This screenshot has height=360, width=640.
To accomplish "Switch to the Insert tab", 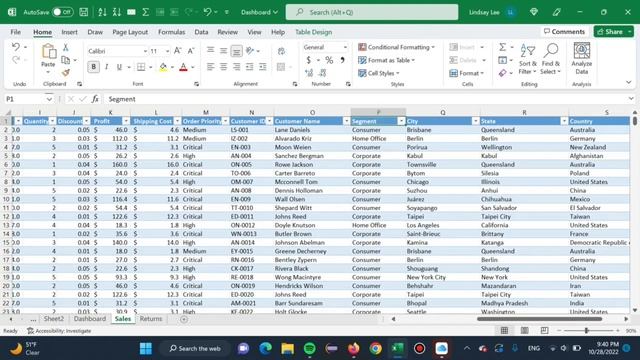I will tap(69, 32).
